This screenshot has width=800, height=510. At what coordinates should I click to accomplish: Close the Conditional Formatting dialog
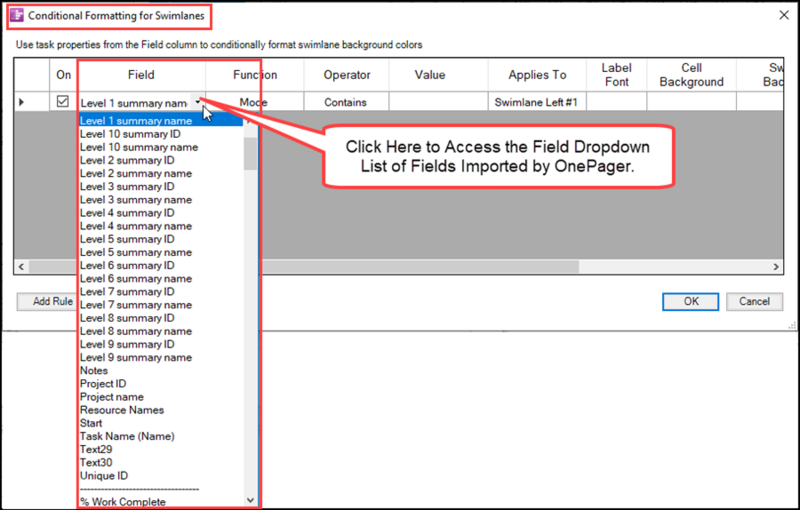tap(784, 15)
